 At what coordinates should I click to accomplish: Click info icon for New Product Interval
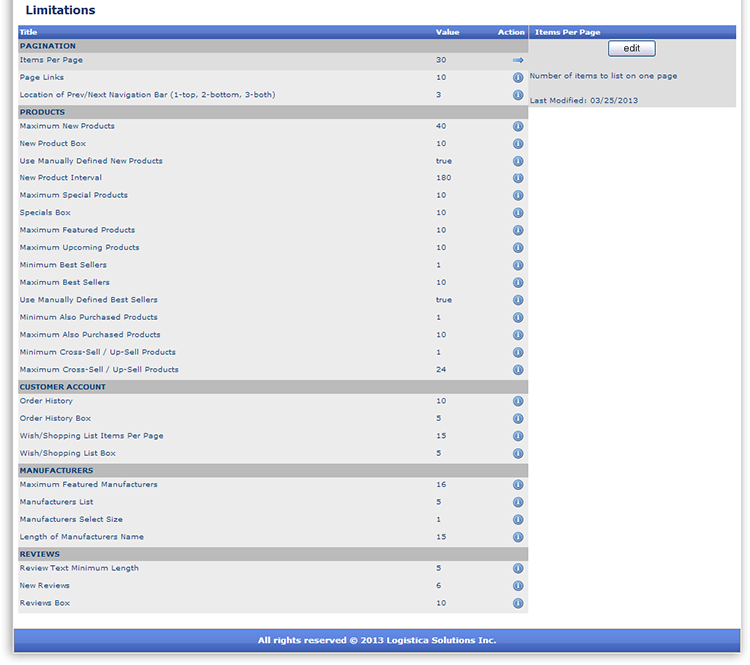[x=518, y=178]
